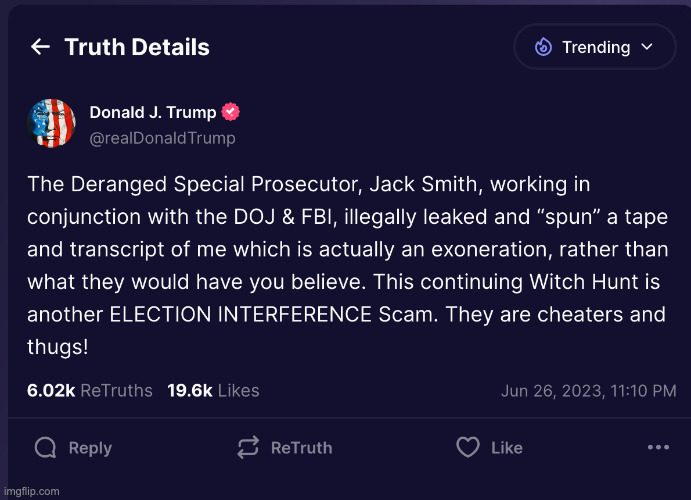Click the Jun 26, 2023 timestamp
Screen dimensions: 691x500
tap(588, 391)
